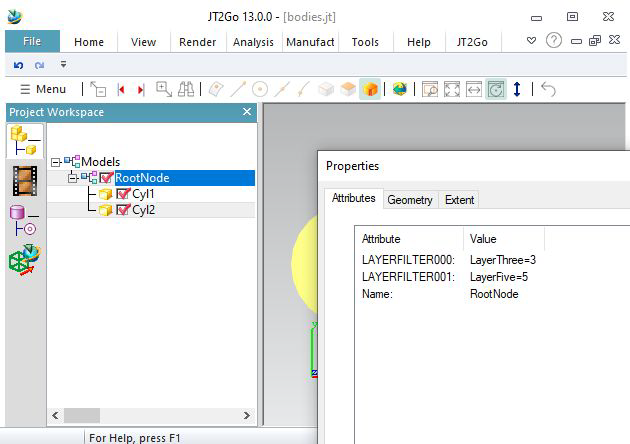Select the Cyl1 part in tree
This screenshot has height=444, width=630.
tap(143, 194)
